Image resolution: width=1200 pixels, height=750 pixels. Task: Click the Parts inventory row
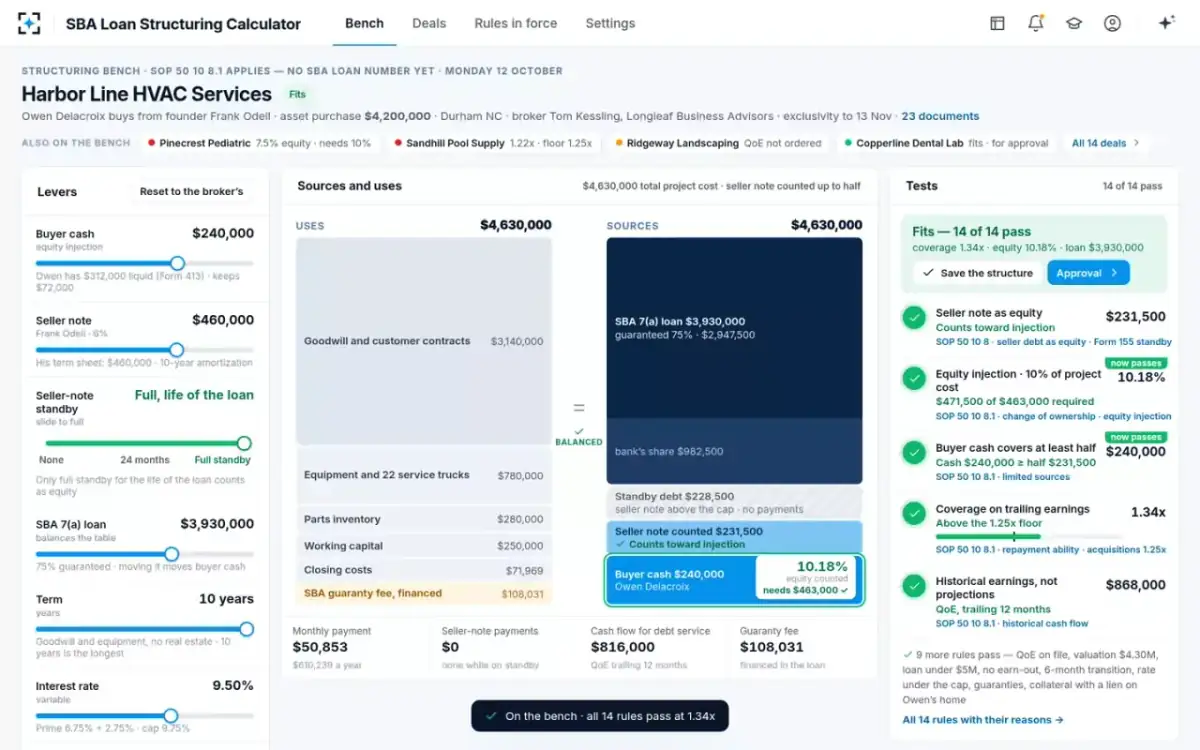(423, 520)
